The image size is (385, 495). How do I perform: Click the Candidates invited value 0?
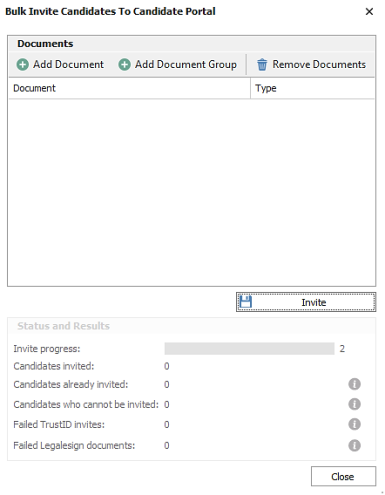click(167, 366)
